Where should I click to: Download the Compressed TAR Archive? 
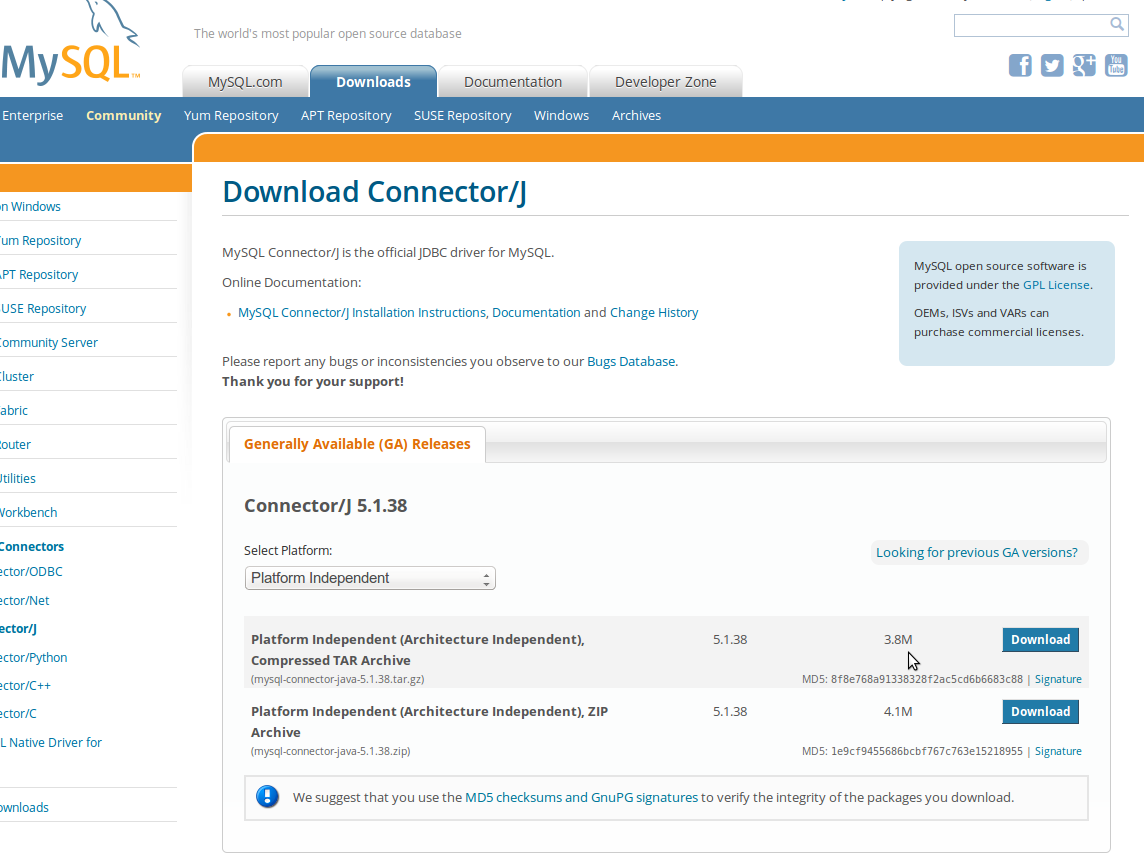click(x=1040, y=639)
